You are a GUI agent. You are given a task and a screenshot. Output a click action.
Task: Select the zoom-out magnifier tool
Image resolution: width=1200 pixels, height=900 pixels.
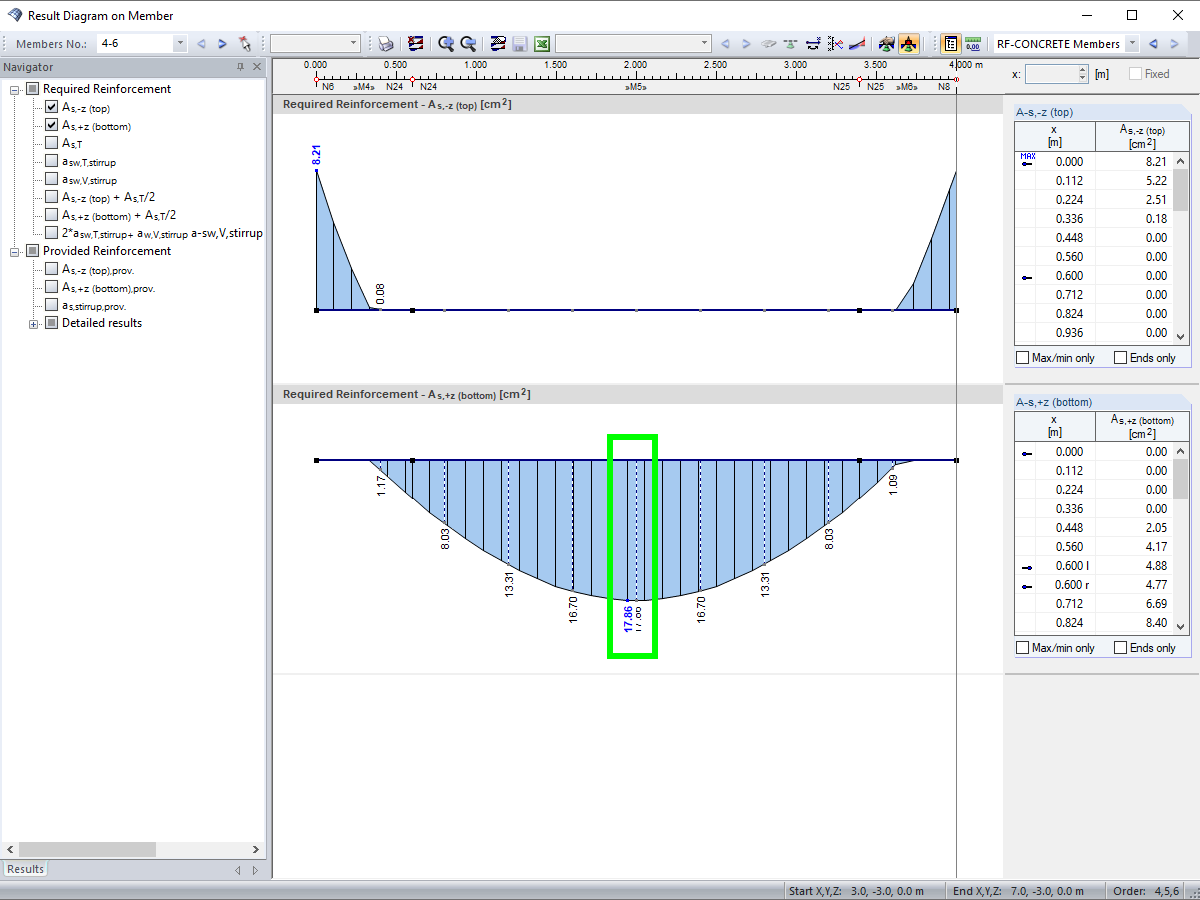click(468, 43)
